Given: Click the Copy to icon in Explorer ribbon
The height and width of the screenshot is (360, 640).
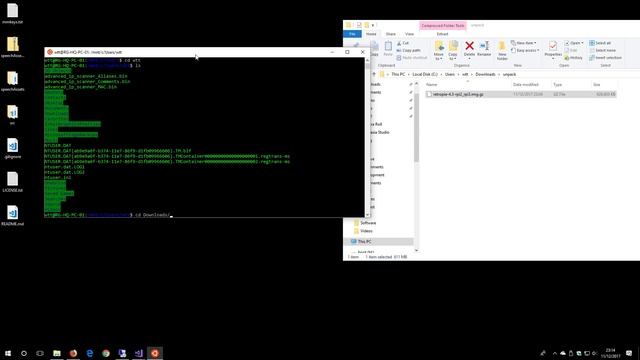Looking at the screenshot, I should [453, 46].
